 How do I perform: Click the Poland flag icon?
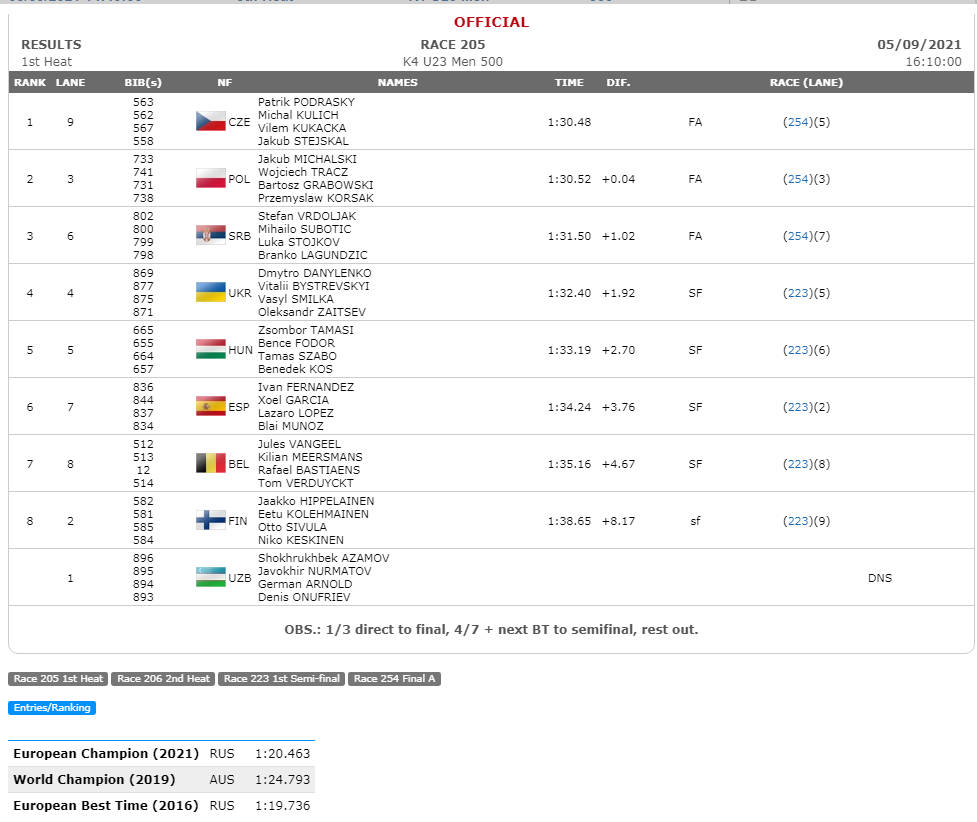[x=211, y=179]
